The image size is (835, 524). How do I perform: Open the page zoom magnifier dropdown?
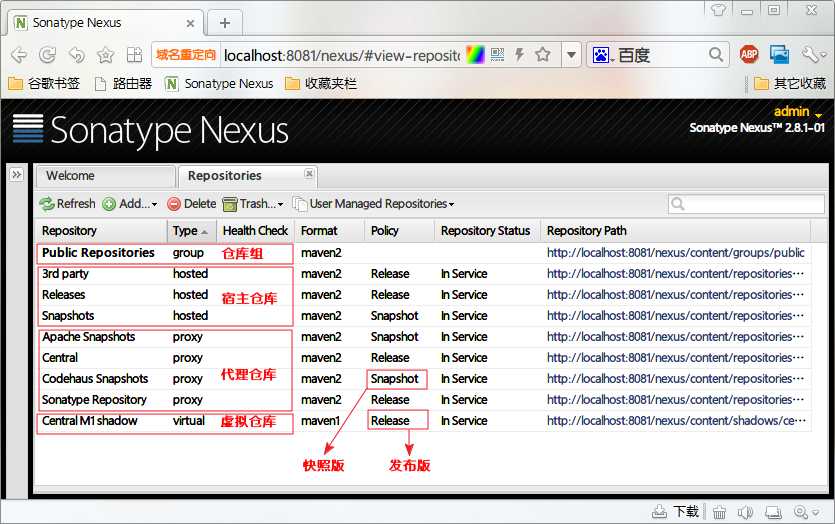click(805, 512)
